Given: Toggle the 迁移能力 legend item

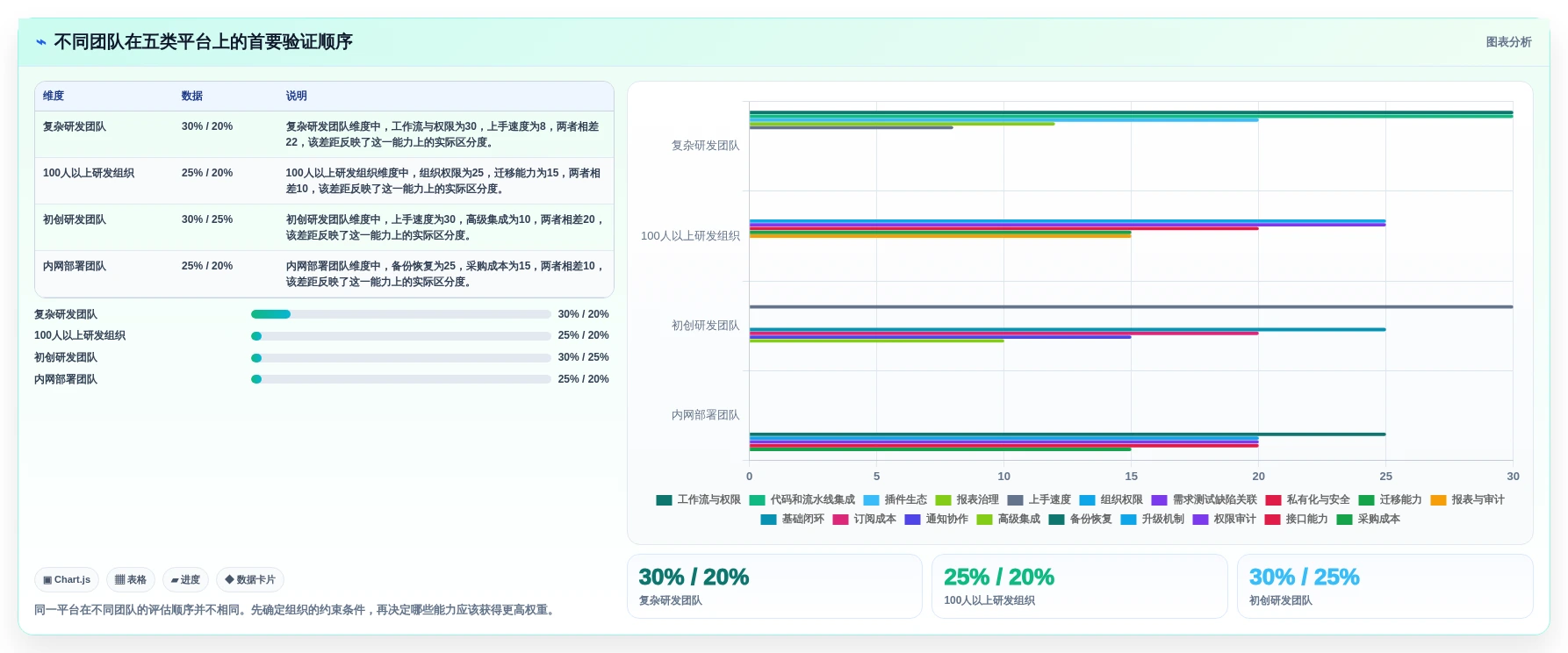Looking at the screenshot, I should point(1391,499).
